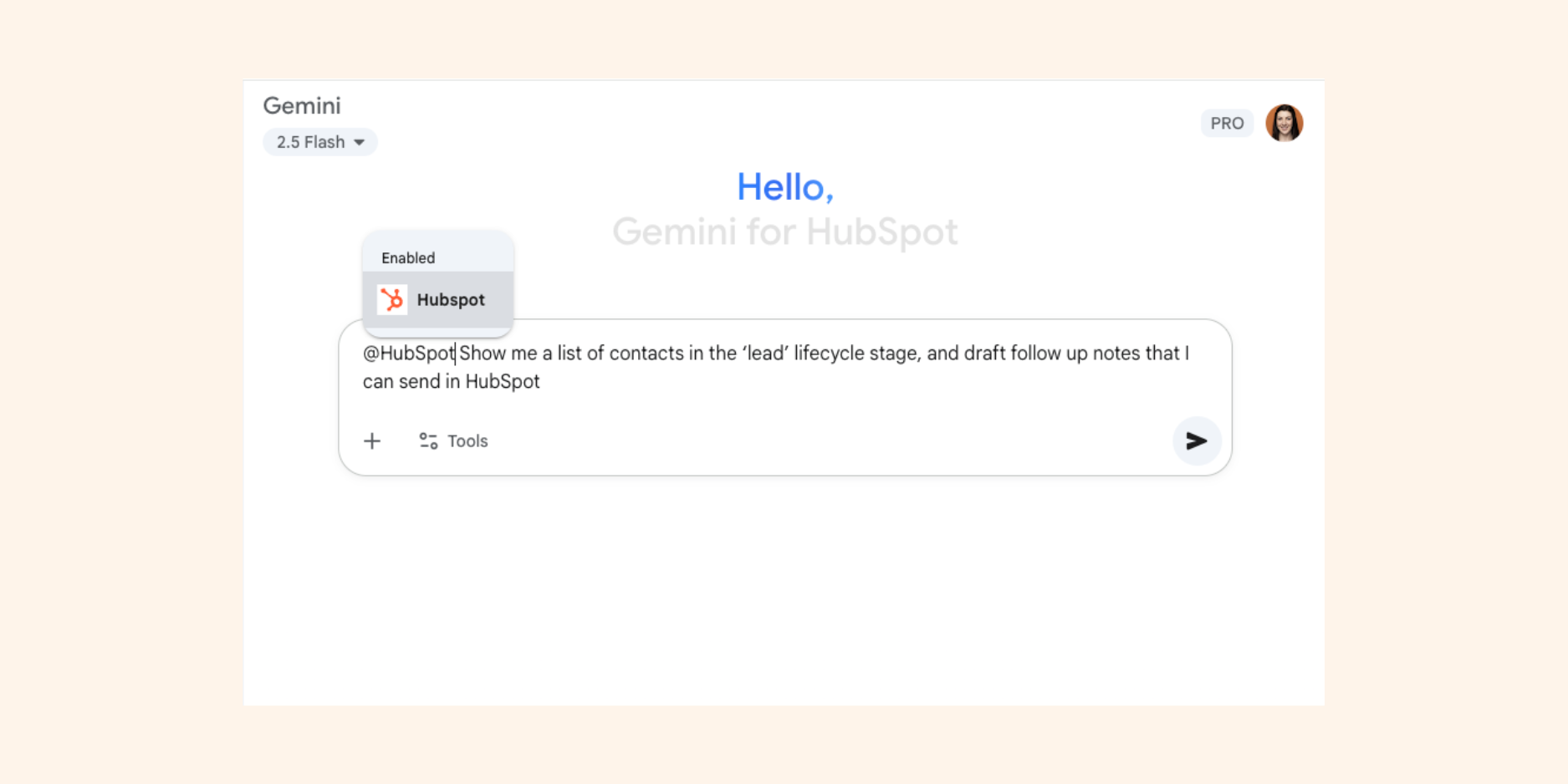
Task: Open the Tools icon in the prompt bar
Action: [x=427, y=440]
